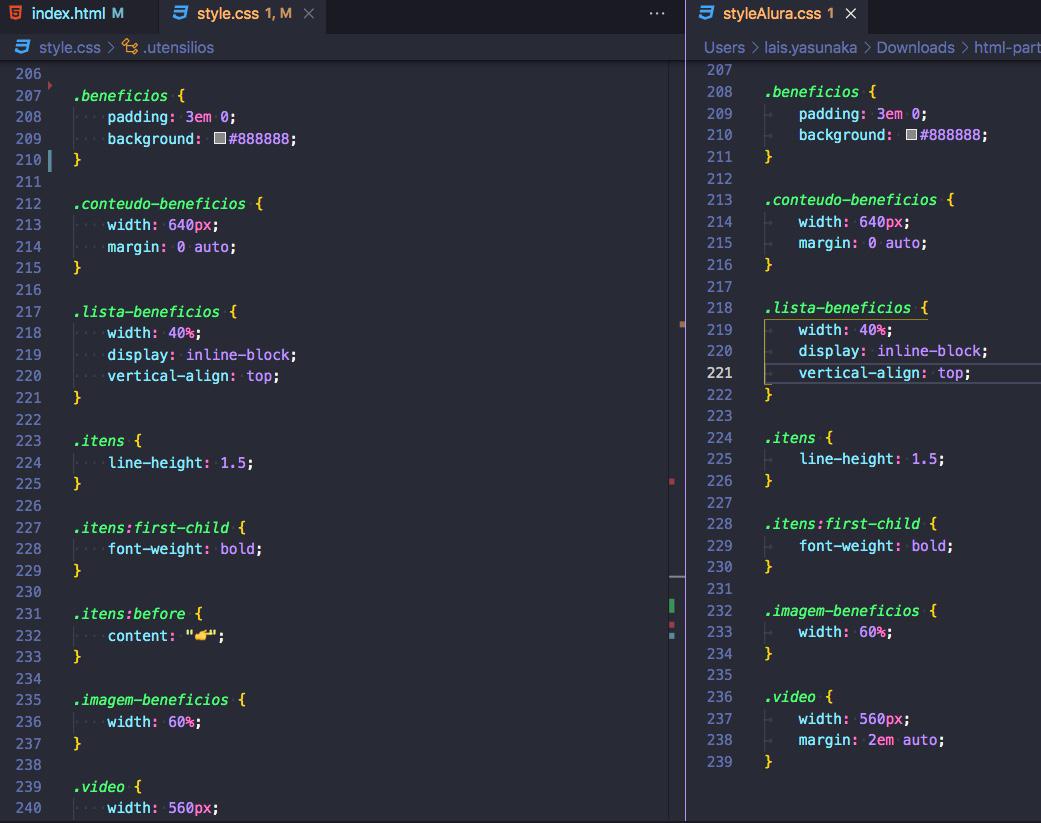Click 'width: 60%;' in styleAlura.css

845,632
